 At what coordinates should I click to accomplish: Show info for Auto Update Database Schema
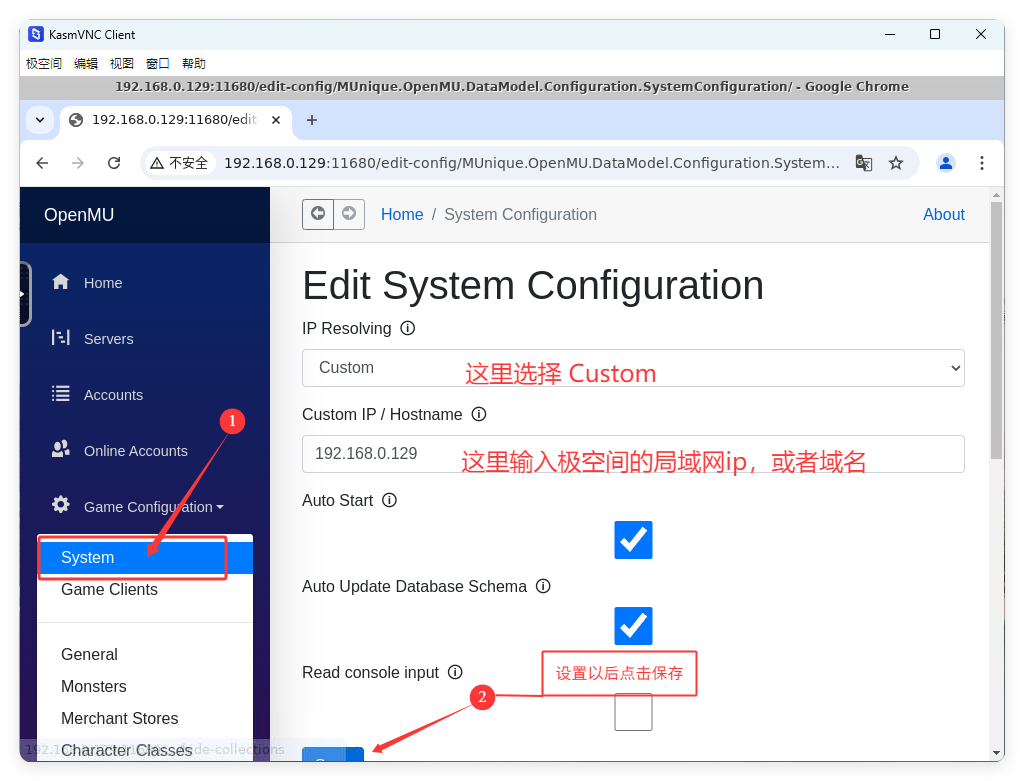pyautogui.click(x=543, y=586)
